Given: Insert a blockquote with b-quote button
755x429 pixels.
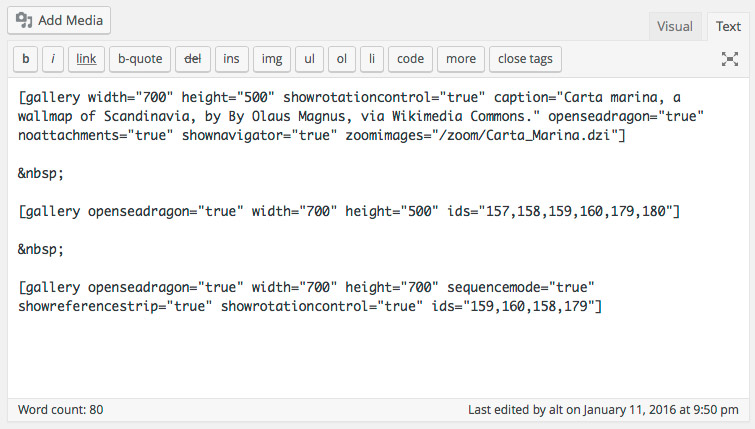Looking at the screenshot, I should pos(140,59).
